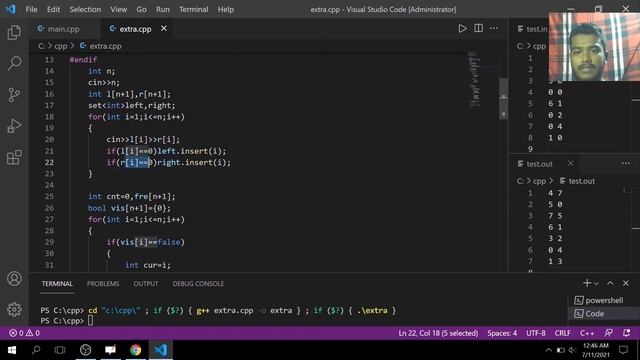Open the Go menu
The image size is (640, 360).
click(x=141, y=9)
